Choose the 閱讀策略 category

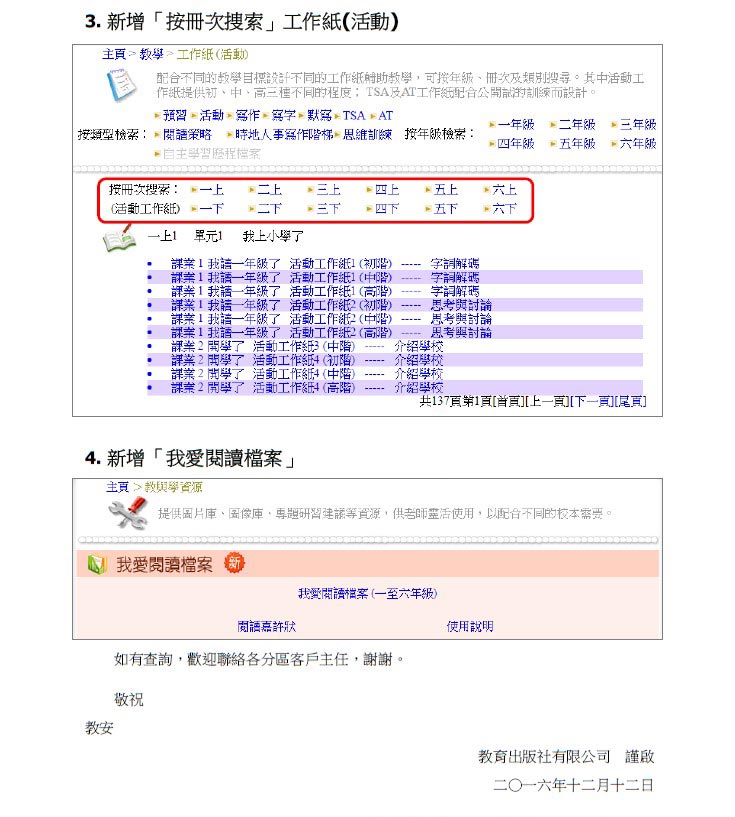[186, 134]
